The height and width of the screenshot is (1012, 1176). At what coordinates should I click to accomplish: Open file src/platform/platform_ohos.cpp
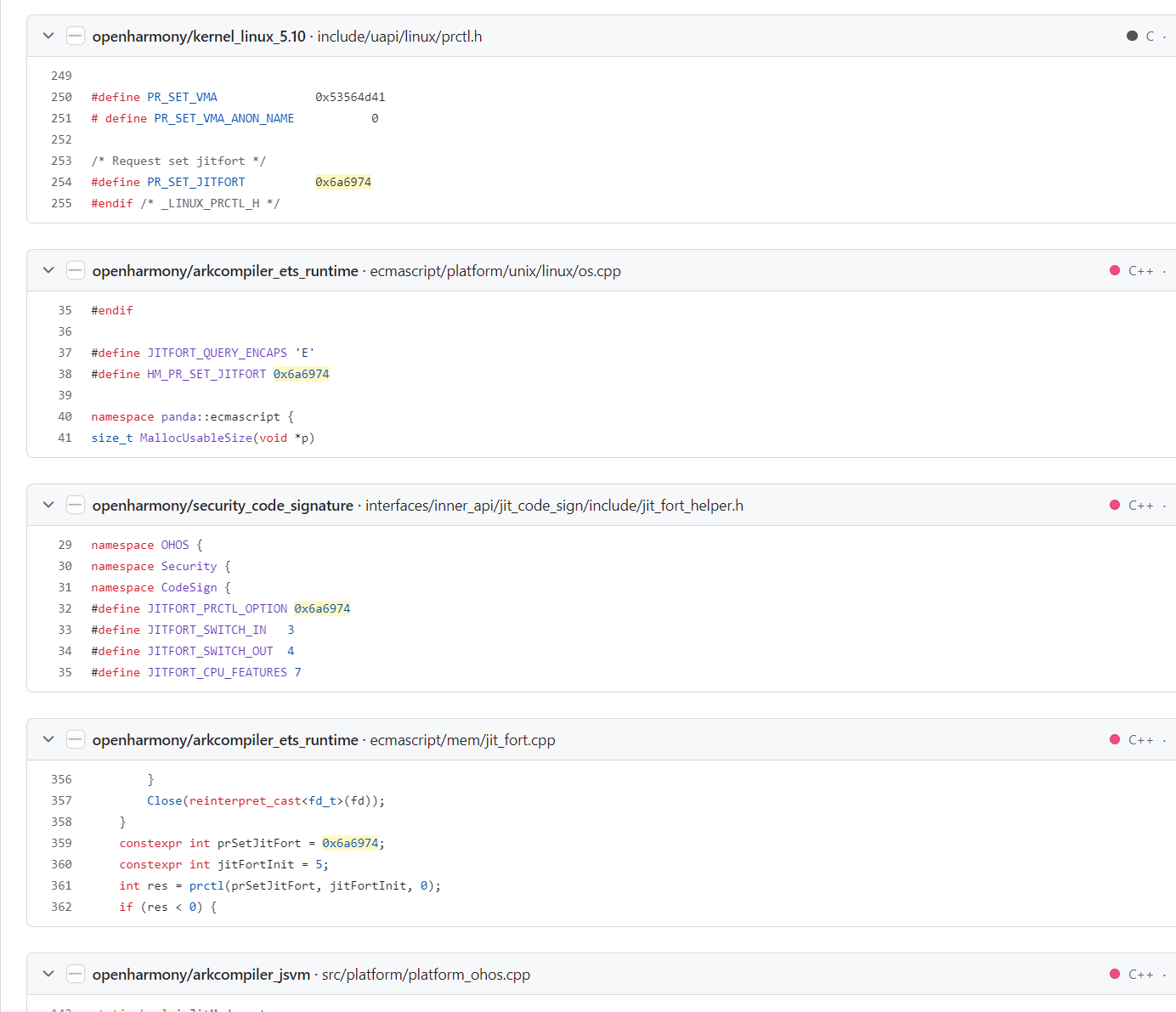pos(426,975)
